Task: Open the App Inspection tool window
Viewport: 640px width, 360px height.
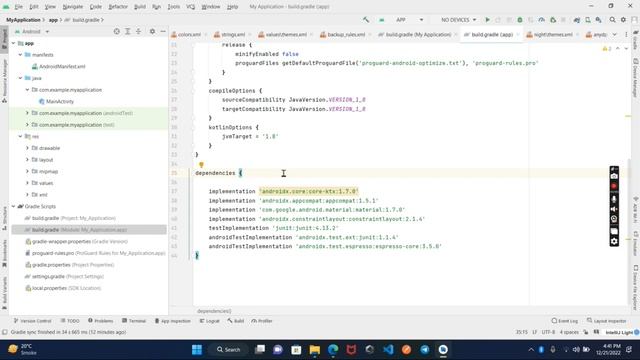Action: 172,321
